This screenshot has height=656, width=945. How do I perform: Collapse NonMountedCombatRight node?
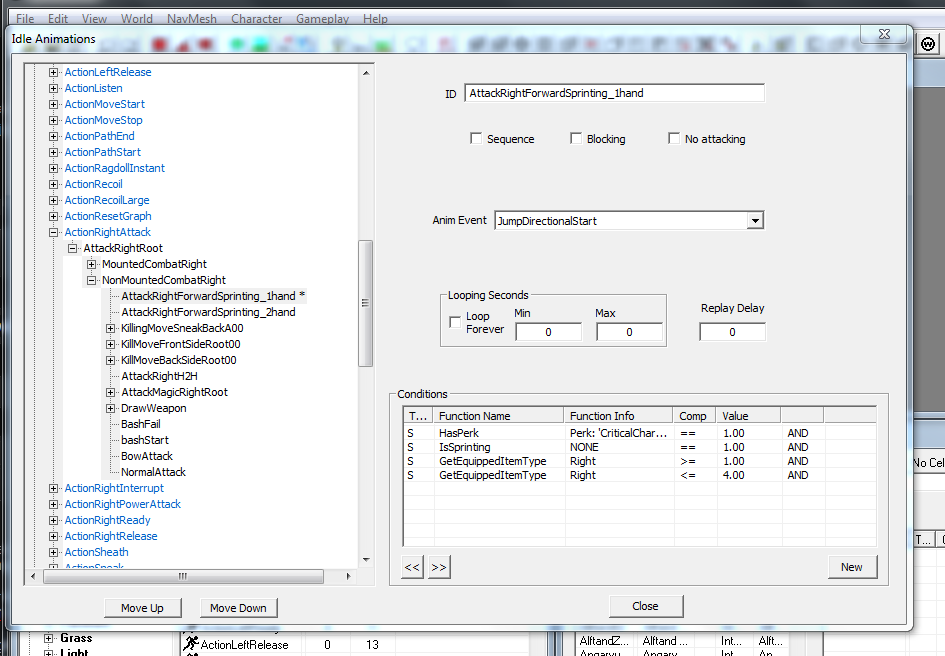[x=91, y=280]
